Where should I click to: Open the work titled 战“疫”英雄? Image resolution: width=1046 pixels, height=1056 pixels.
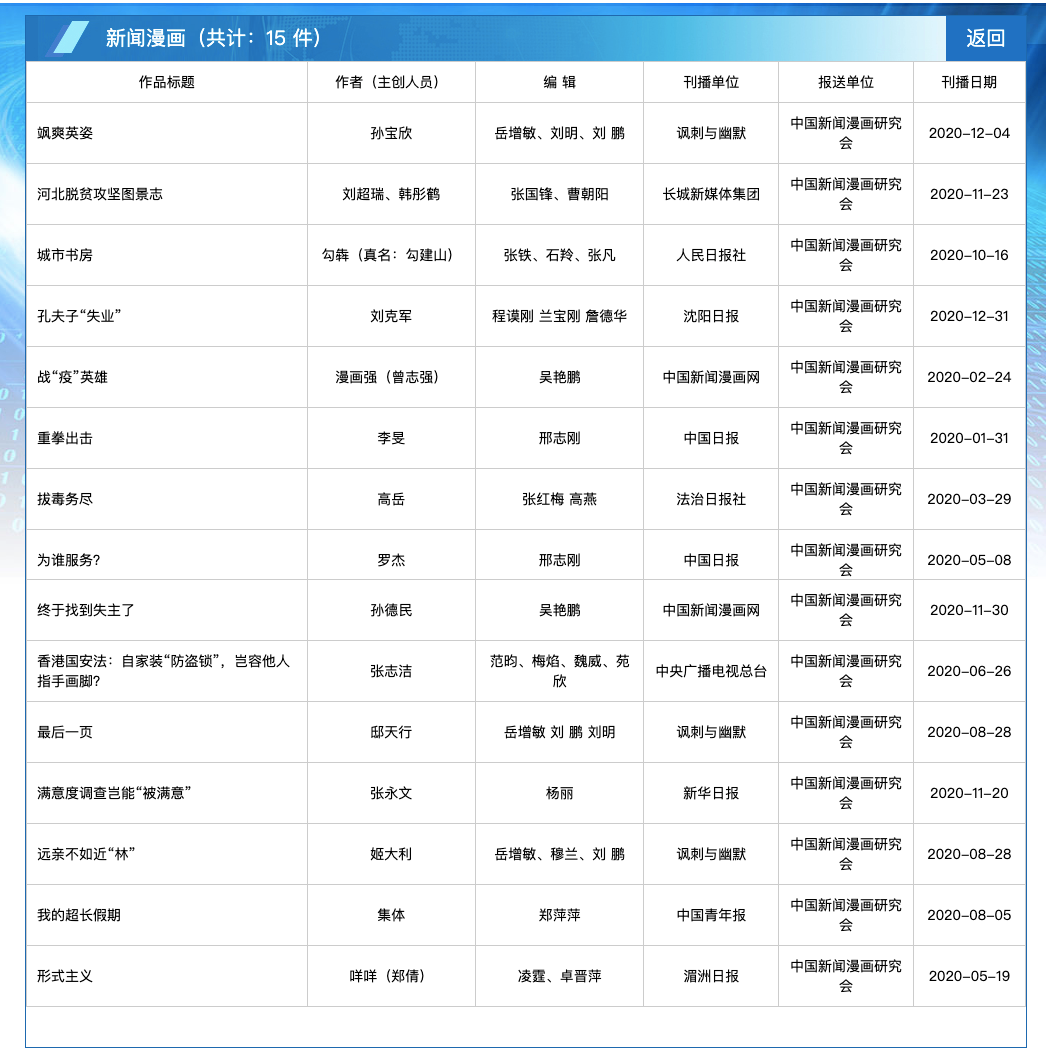click(x=72, y=377)
